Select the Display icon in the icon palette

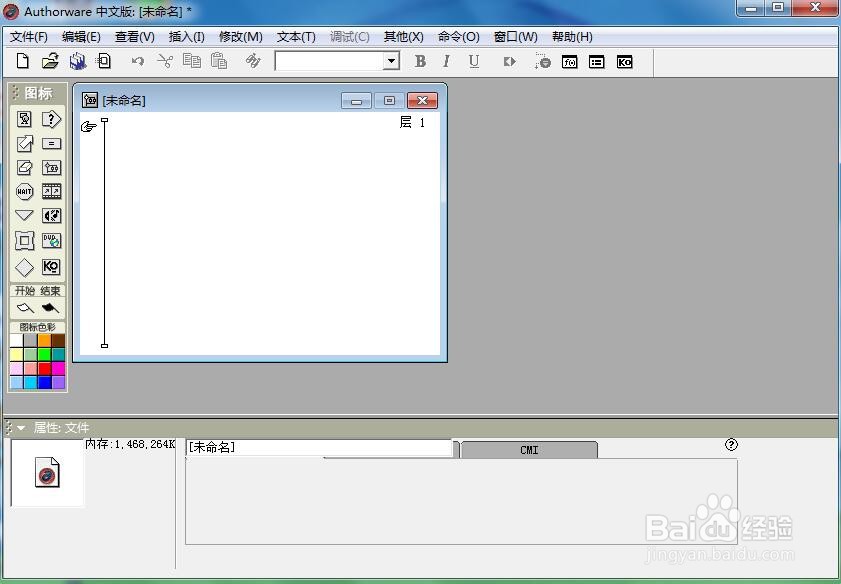(x=24, y=119)
